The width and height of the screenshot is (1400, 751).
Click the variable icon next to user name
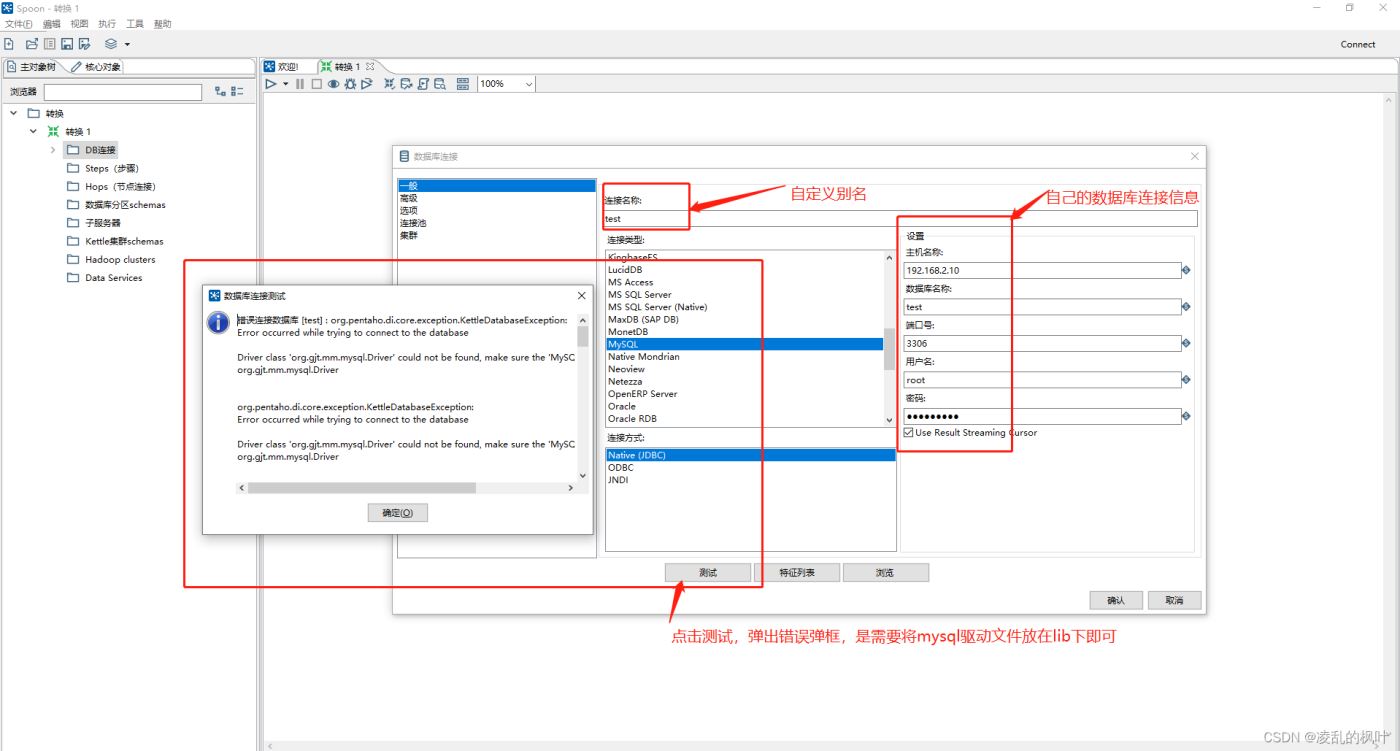1187,380
